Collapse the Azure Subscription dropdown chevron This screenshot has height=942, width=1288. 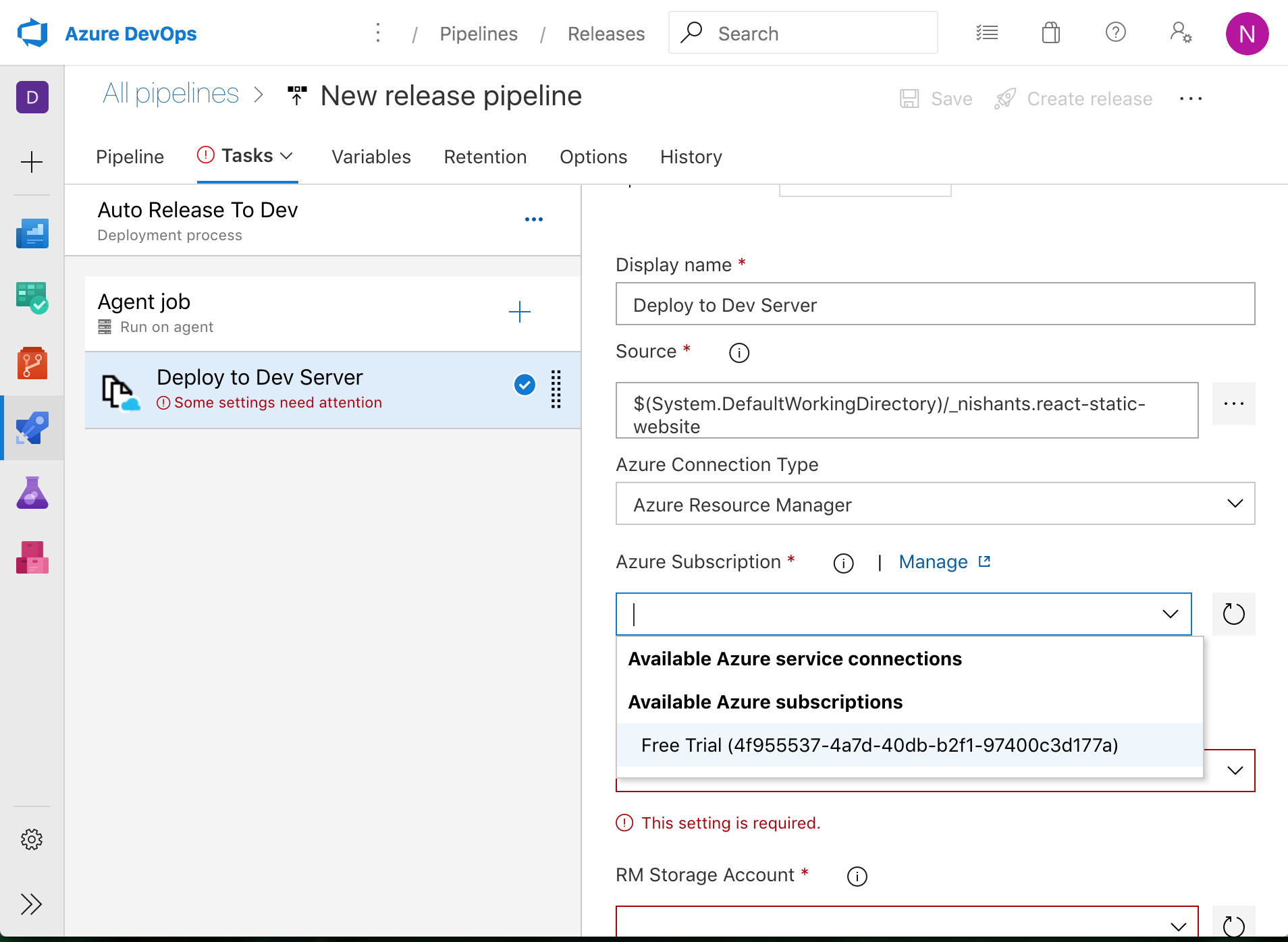click(x=1170, y=614)
